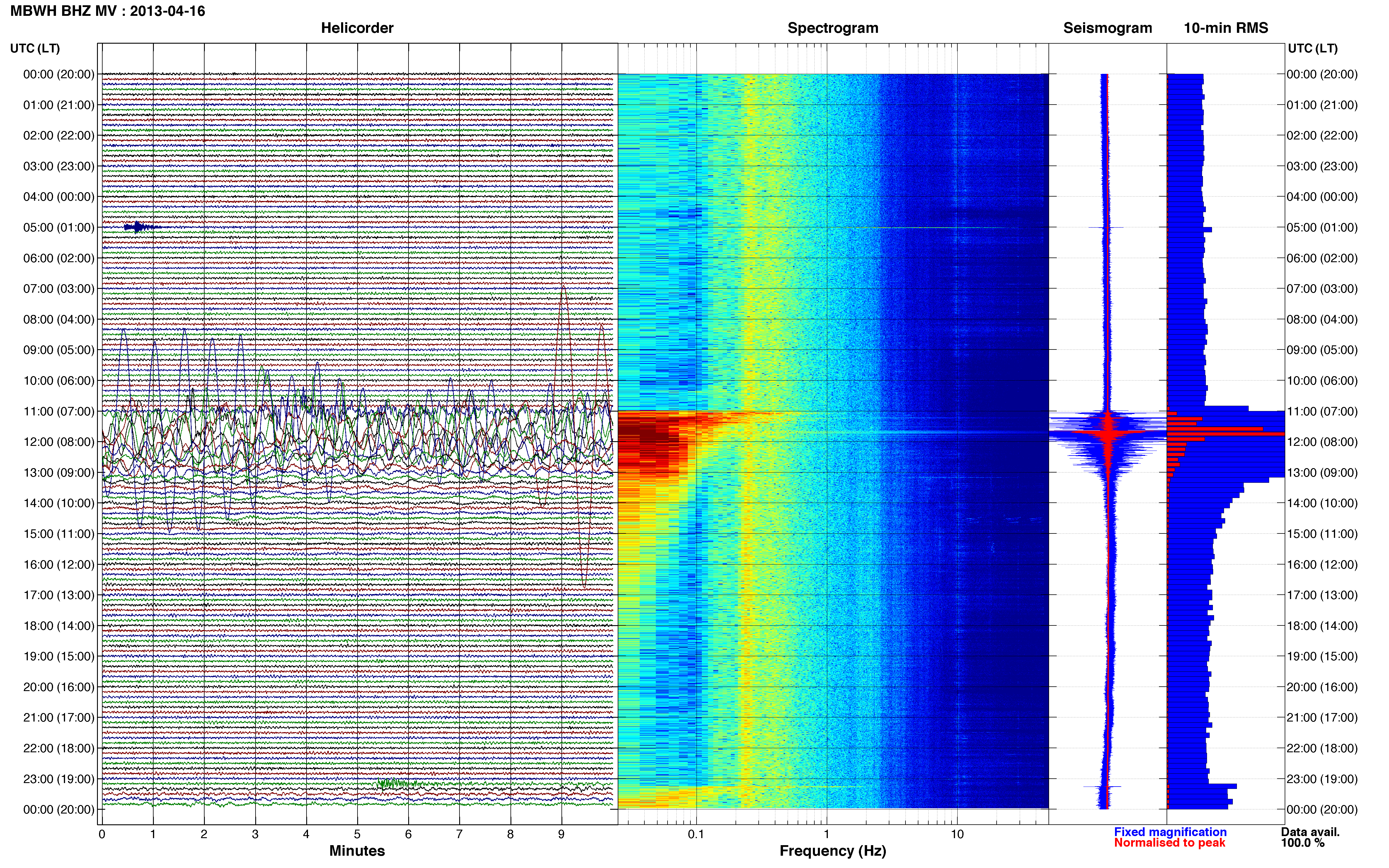The width and height of the screenshot is (1389, 868).
Task: Click the '0' tick on the Minutes axis
Action: tap(102, 834)
